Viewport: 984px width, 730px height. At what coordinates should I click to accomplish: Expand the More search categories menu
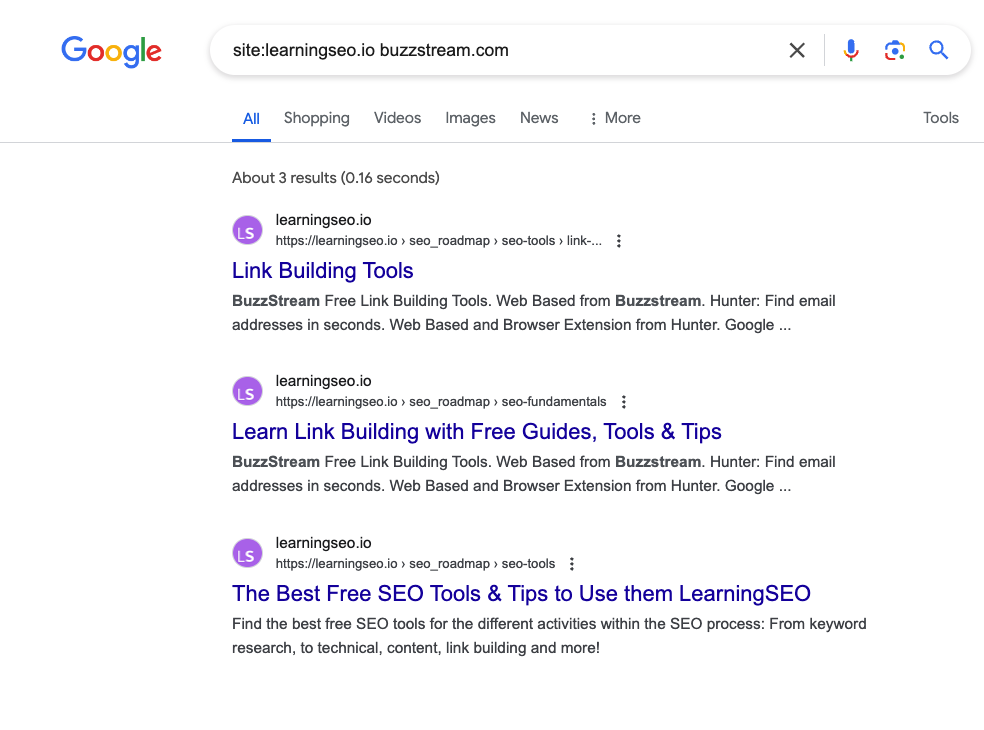click(614, 118)
